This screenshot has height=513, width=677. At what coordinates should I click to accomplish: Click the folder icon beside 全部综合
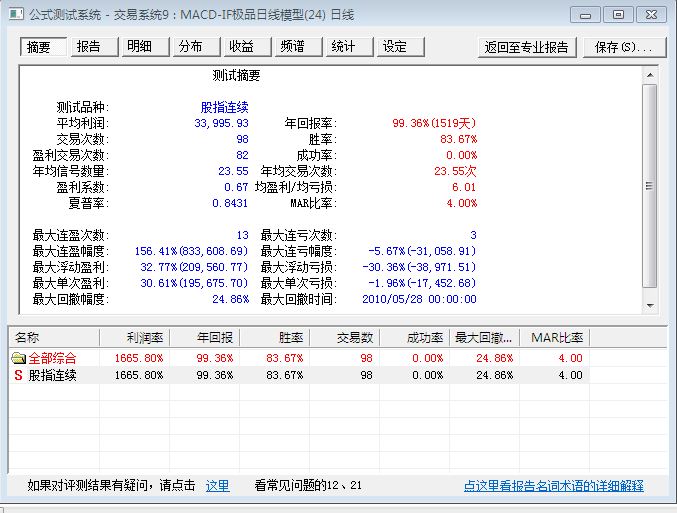[x=19, y=358]
